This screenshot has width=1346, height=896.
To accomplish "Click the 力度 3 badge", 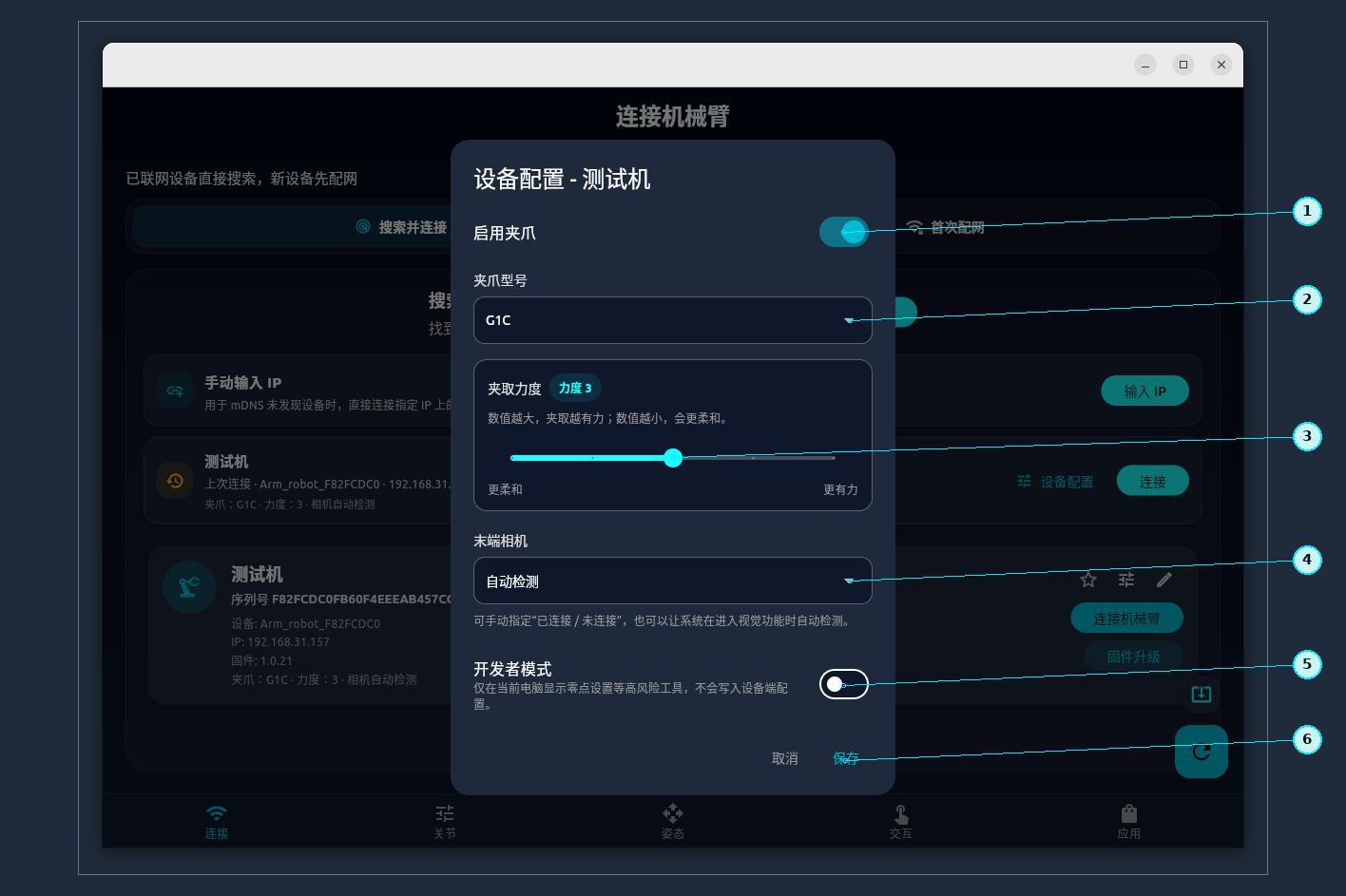I will 575,388.
